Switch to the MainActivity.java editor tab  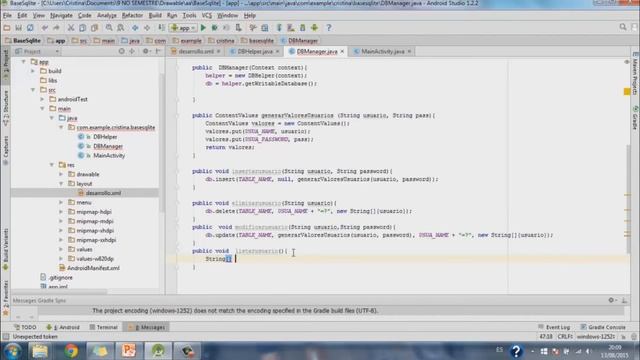coord(383,51)
